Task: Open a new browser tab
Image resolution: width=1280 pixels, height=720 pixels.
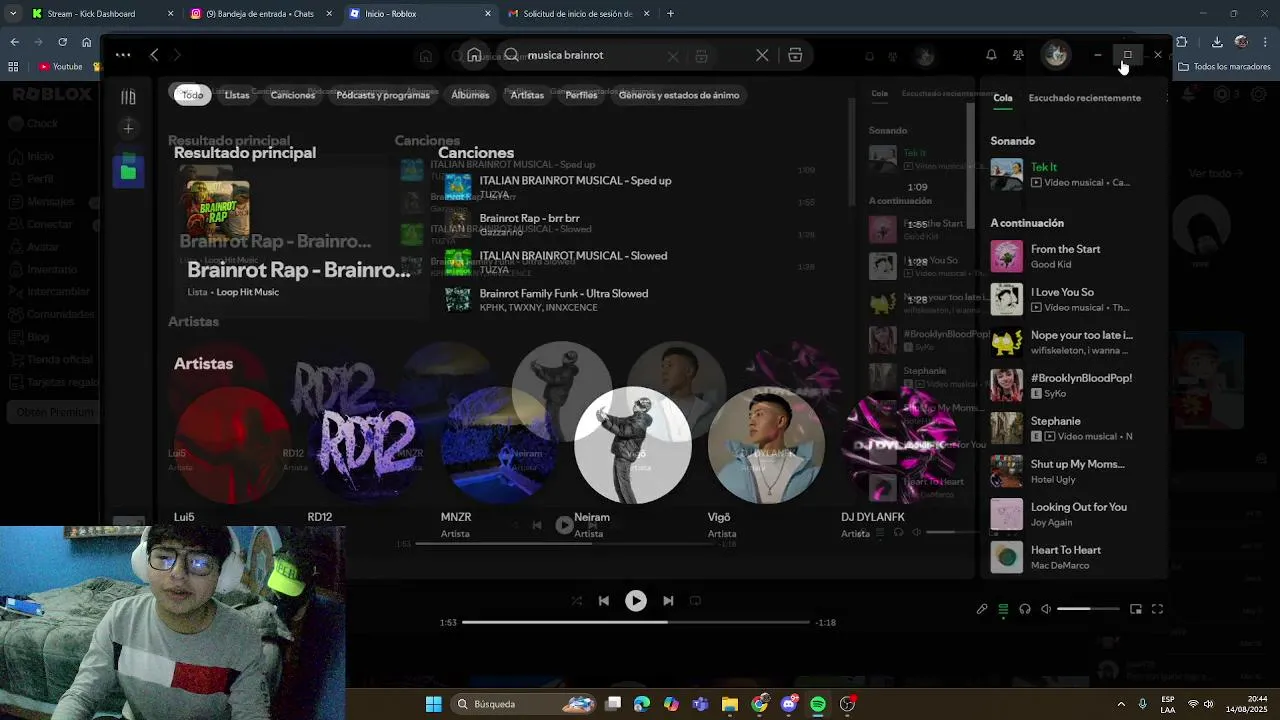Action: [x=670, y=14]
